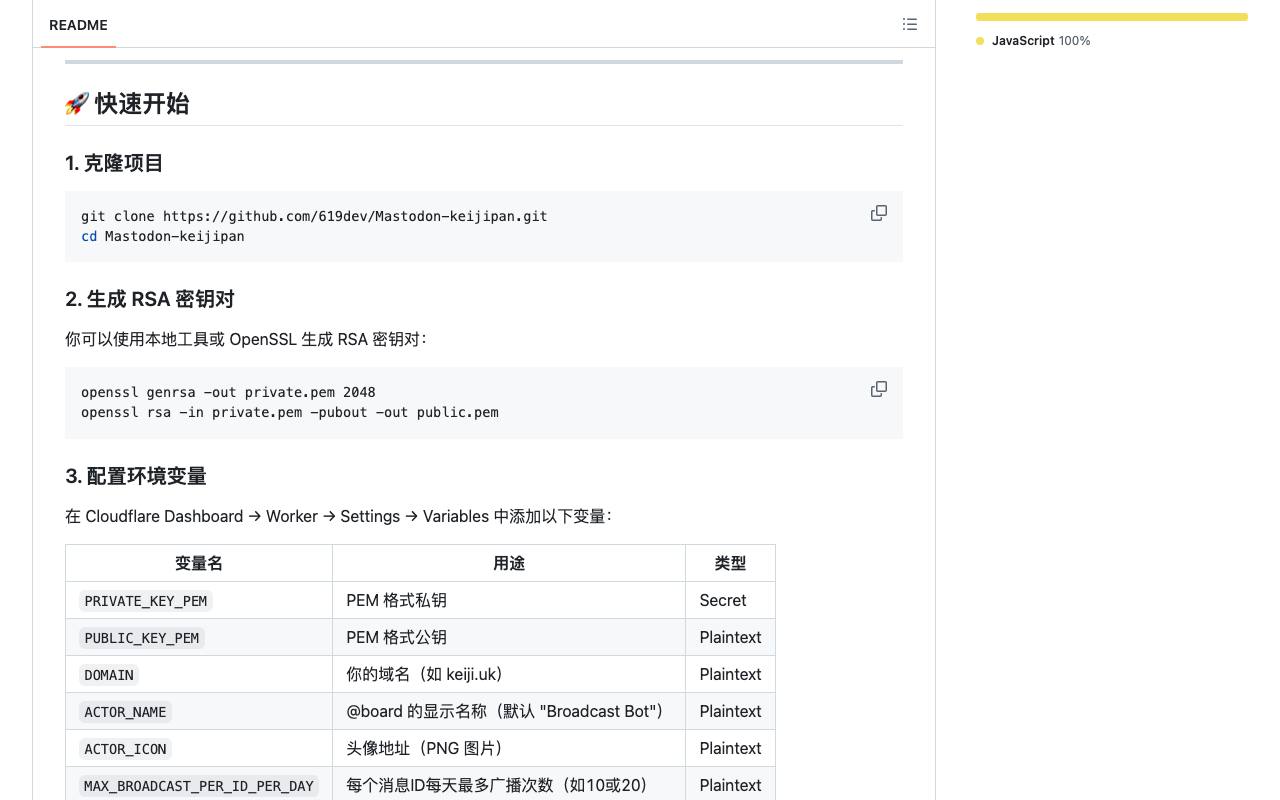
Task: Click the PEM 格式公钥 description cell
Action: click(509, 637)
